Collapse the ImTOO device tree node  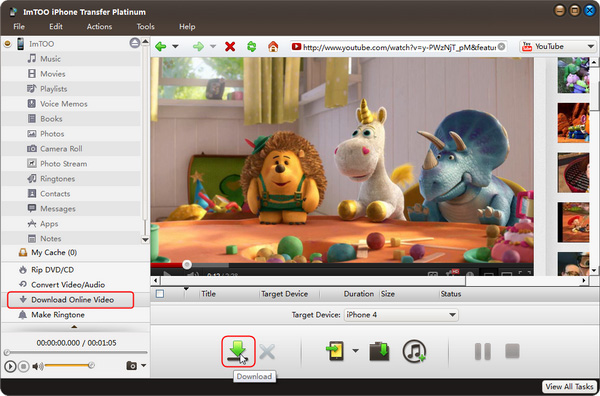7,44
